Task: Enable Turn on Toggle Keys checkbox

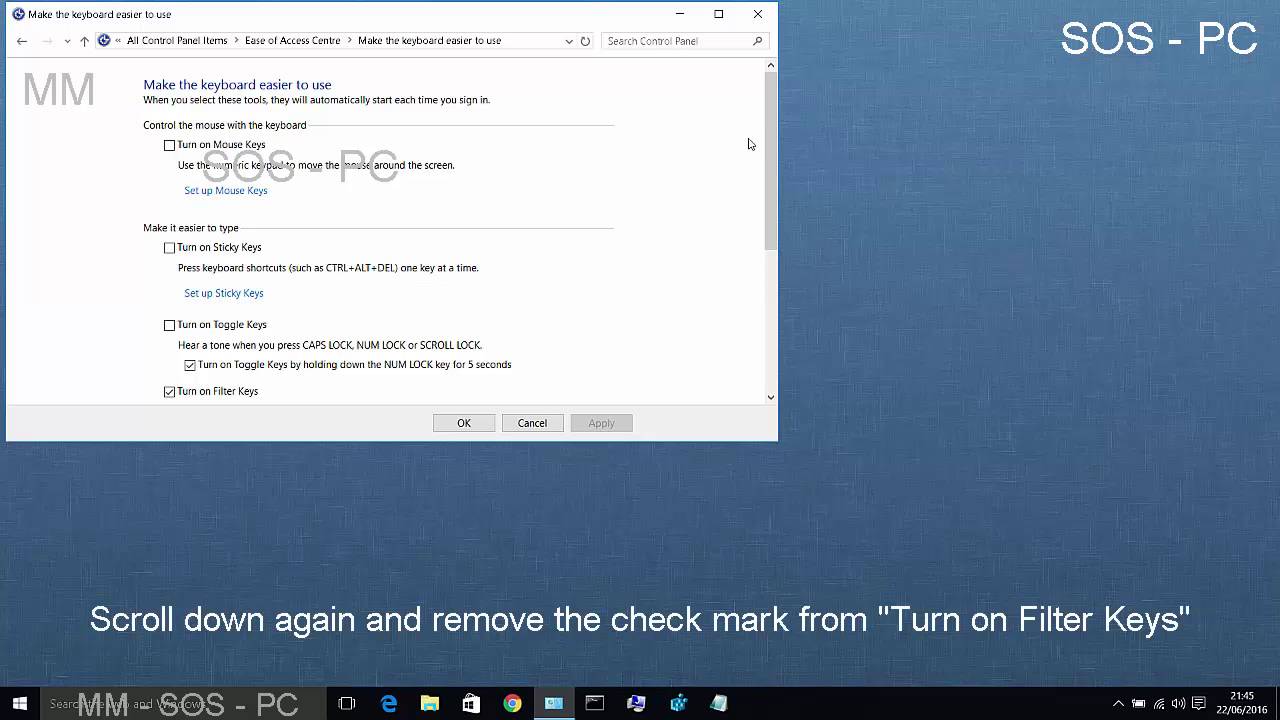Action: coord(170,325)
